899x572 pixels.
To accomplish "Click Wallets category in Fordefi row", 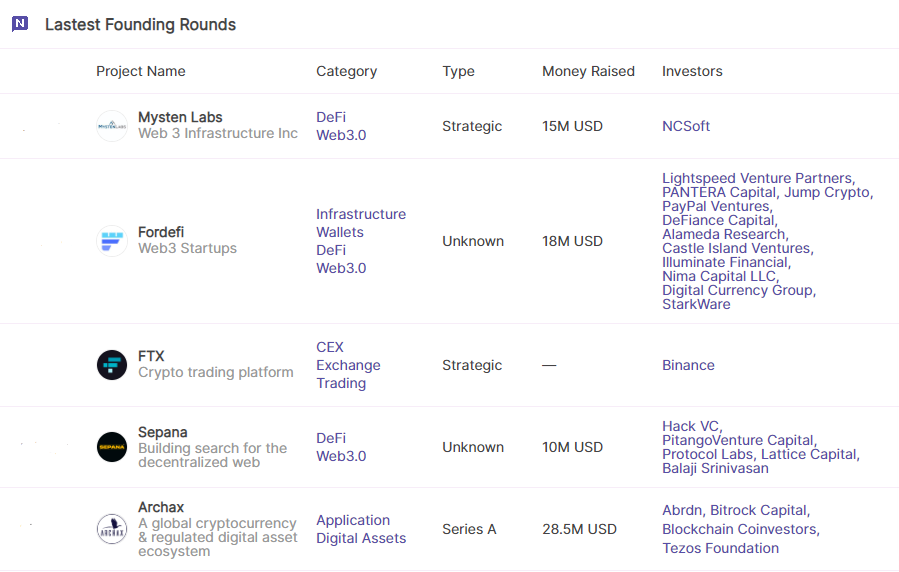I will pyautogui.click(x=340, y=232).
